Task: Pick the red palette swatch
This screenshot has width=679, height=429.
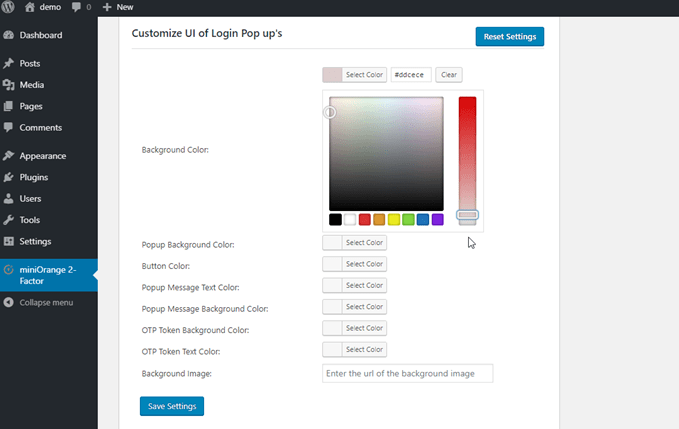Action: (365, 219)
